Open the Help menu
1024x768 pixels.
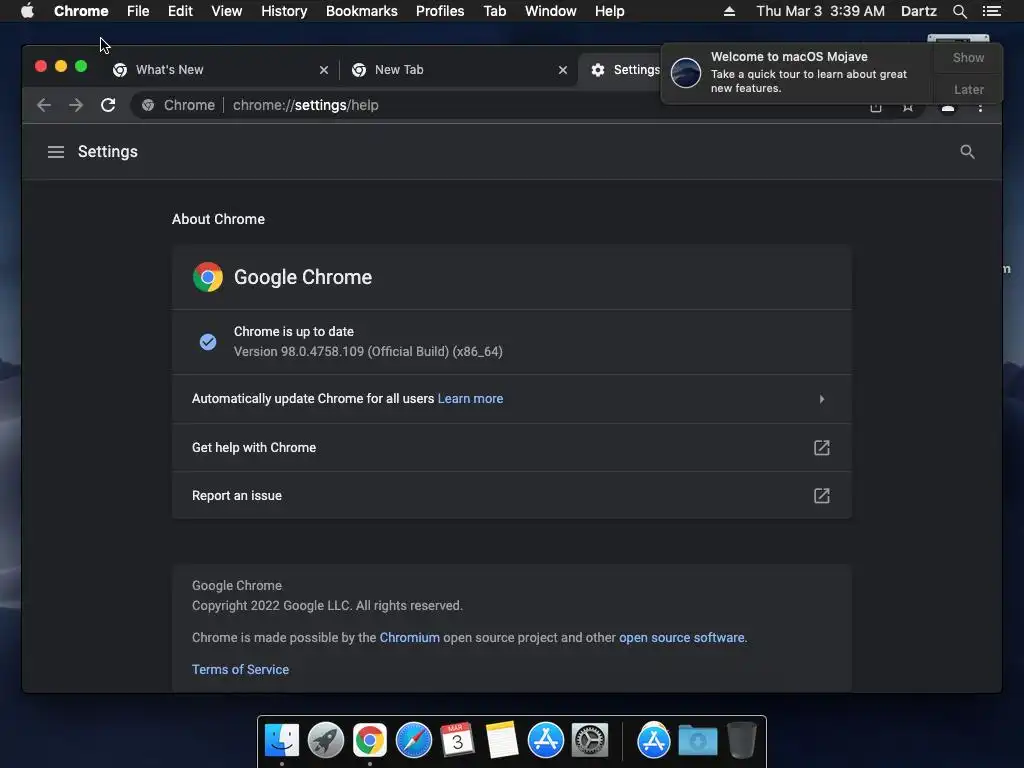(609, 11)
